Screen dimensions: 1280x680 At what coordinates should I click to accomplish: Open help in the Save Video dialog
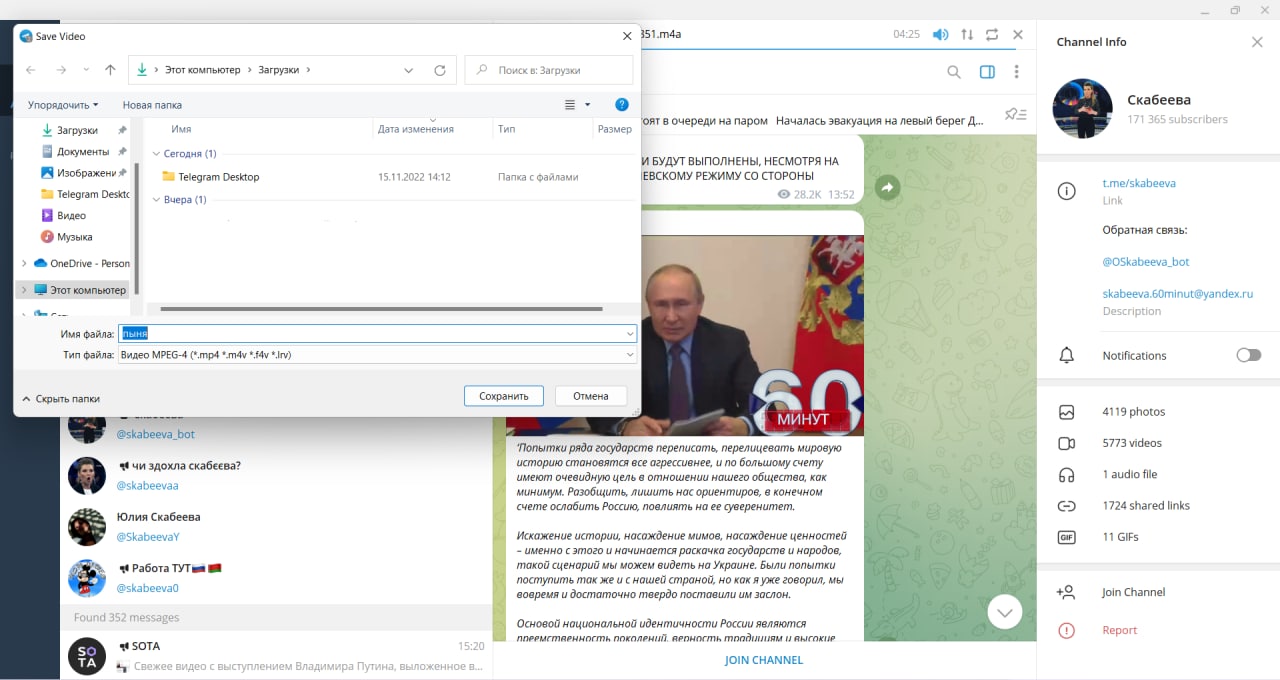622,104
